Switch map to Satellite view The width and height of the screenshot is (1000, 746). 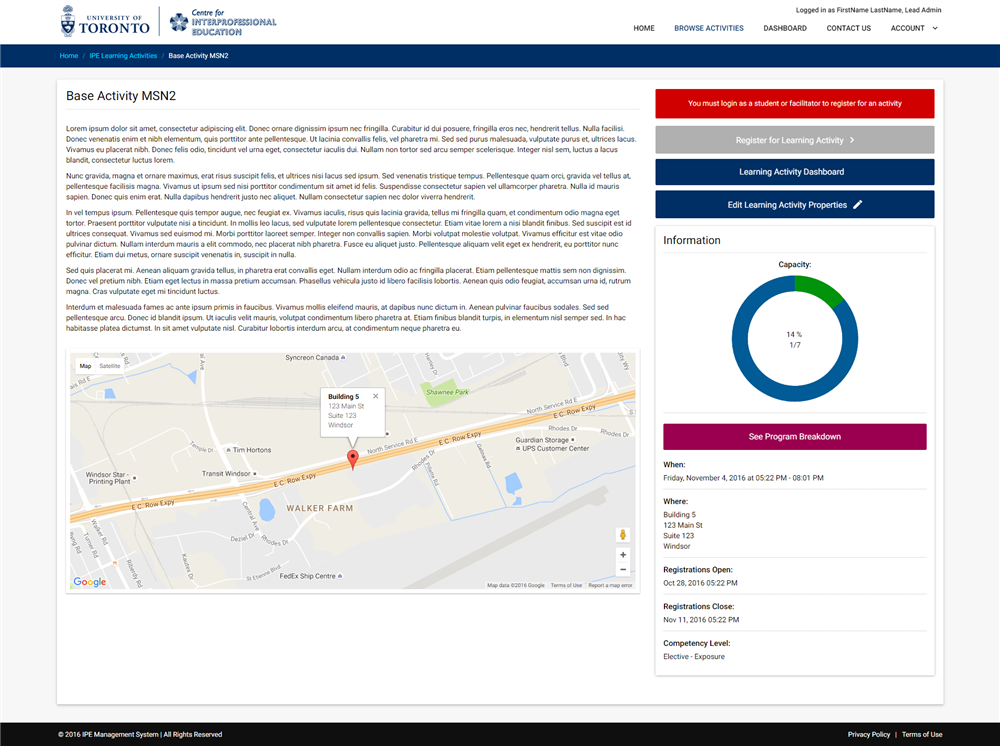(110, 366)
